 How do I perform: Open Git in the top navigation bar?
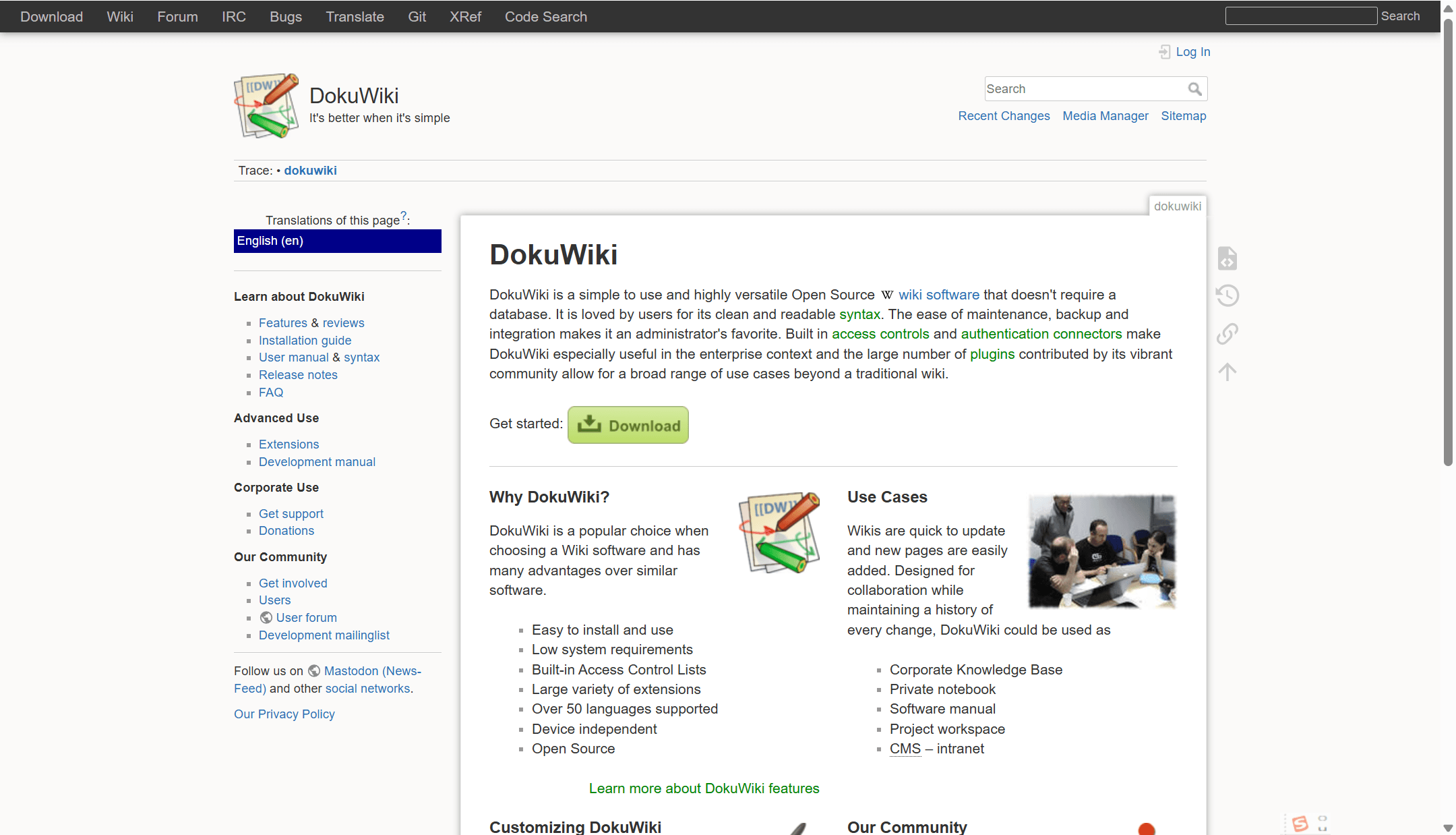[x=417, y=17]
